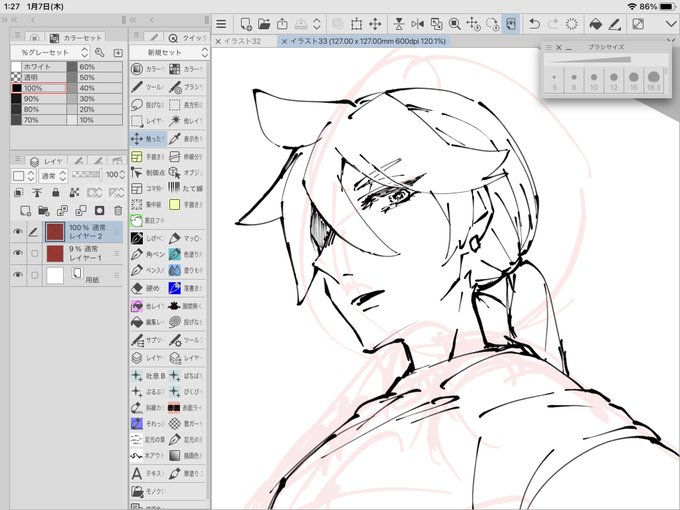The width and height of the screenshot is (680, 510).
Task: Select the 長方形 rectangle selection button
Action: 186,105
